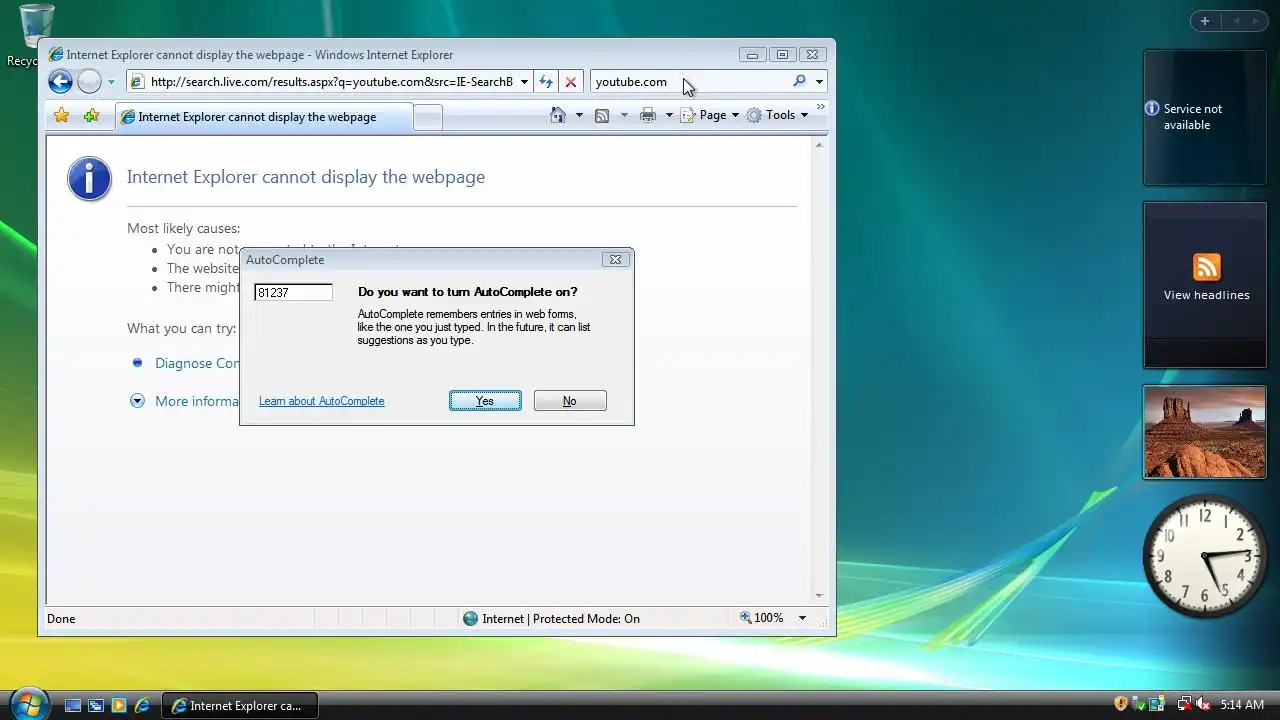Click the 'Done' status bar text
This screenshot has height=720, width=1280.
[x=61, y=619]
